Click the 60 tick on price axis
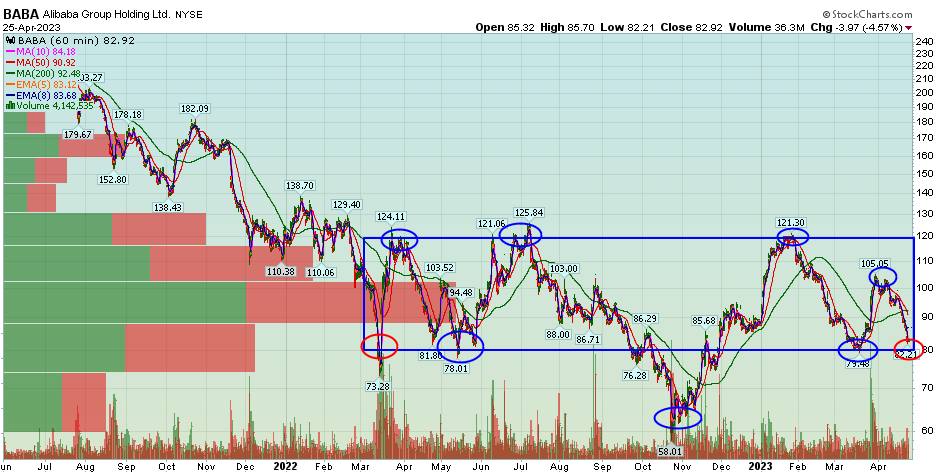 pos(927,430)
